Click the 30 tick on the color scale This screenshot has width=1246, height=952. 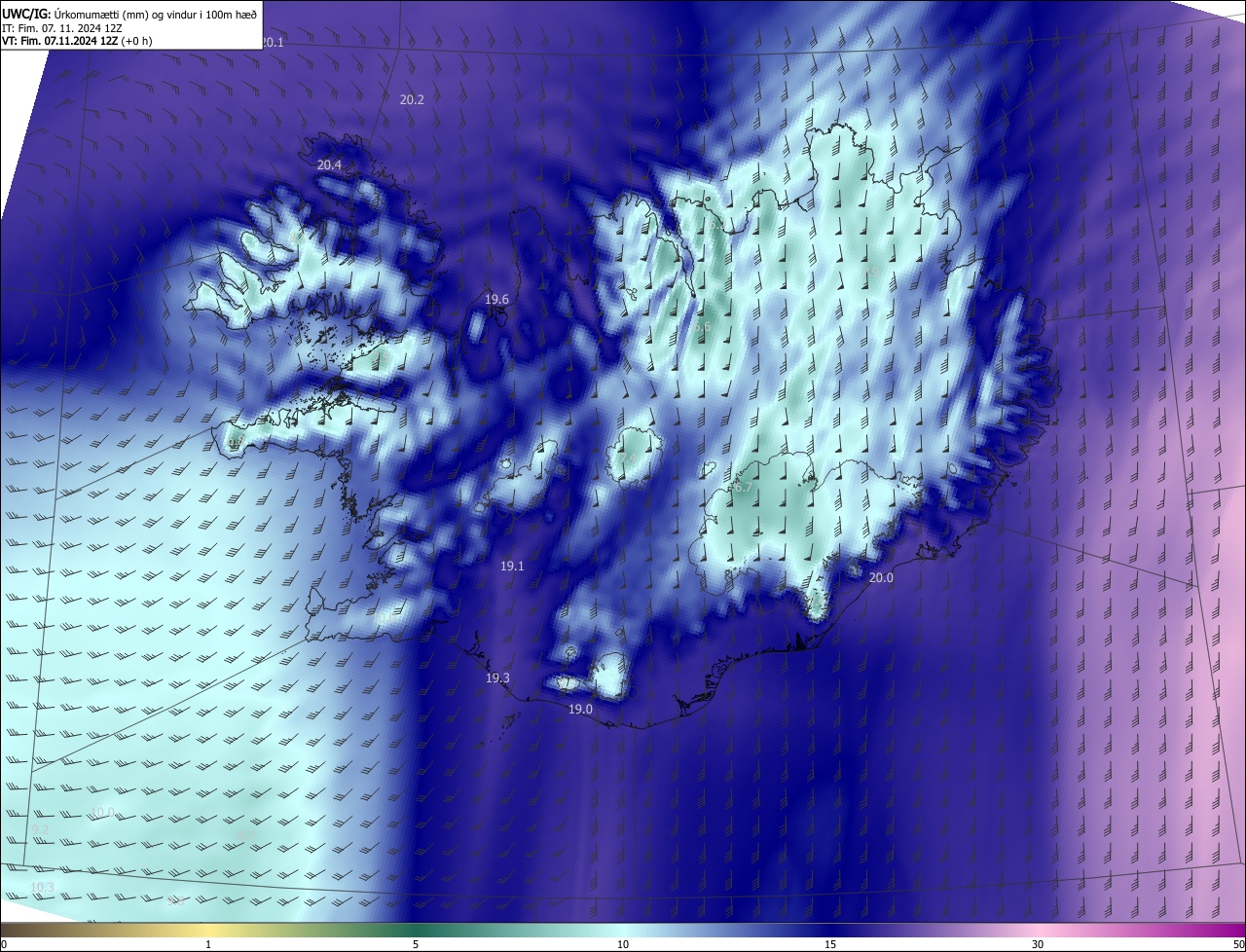click(x=1038, y=945)
